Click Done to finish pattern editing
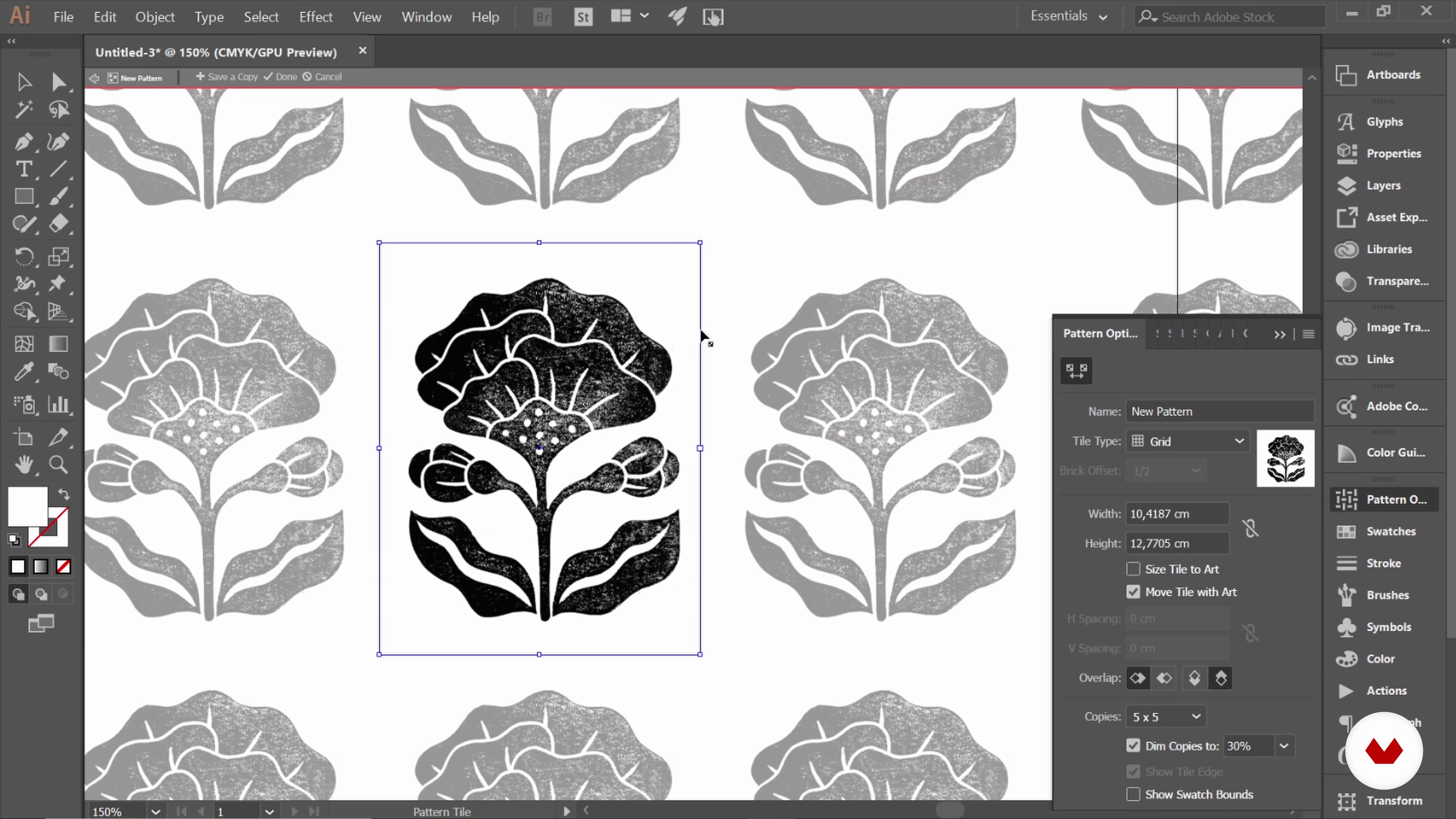Image resolution: width=1456 pixels, height=819 pixels. (x=280, y=77)
